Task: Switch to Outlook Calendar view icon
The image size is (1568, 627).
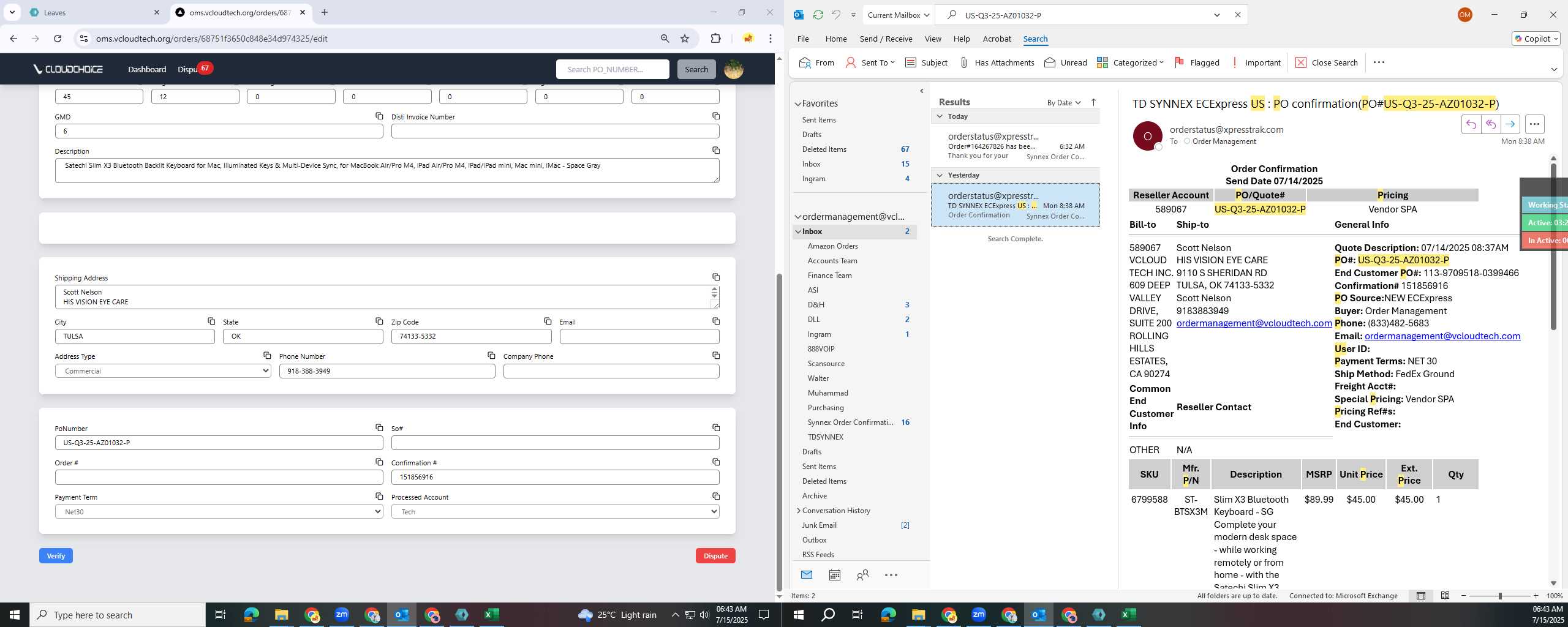Action: tap(834, 575)
